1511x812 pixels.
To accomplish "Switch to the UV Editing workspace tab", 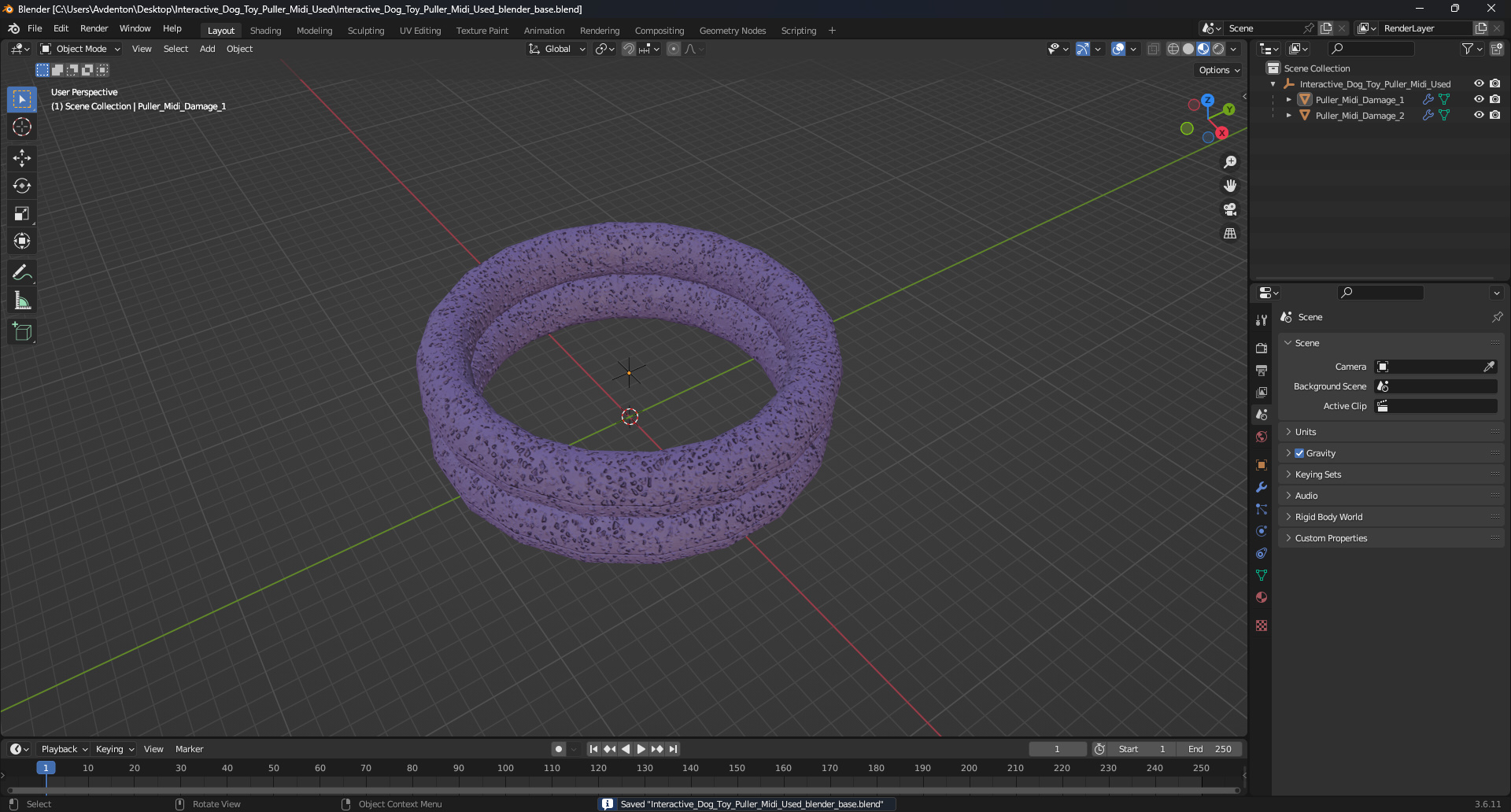I will pos(420,31).
